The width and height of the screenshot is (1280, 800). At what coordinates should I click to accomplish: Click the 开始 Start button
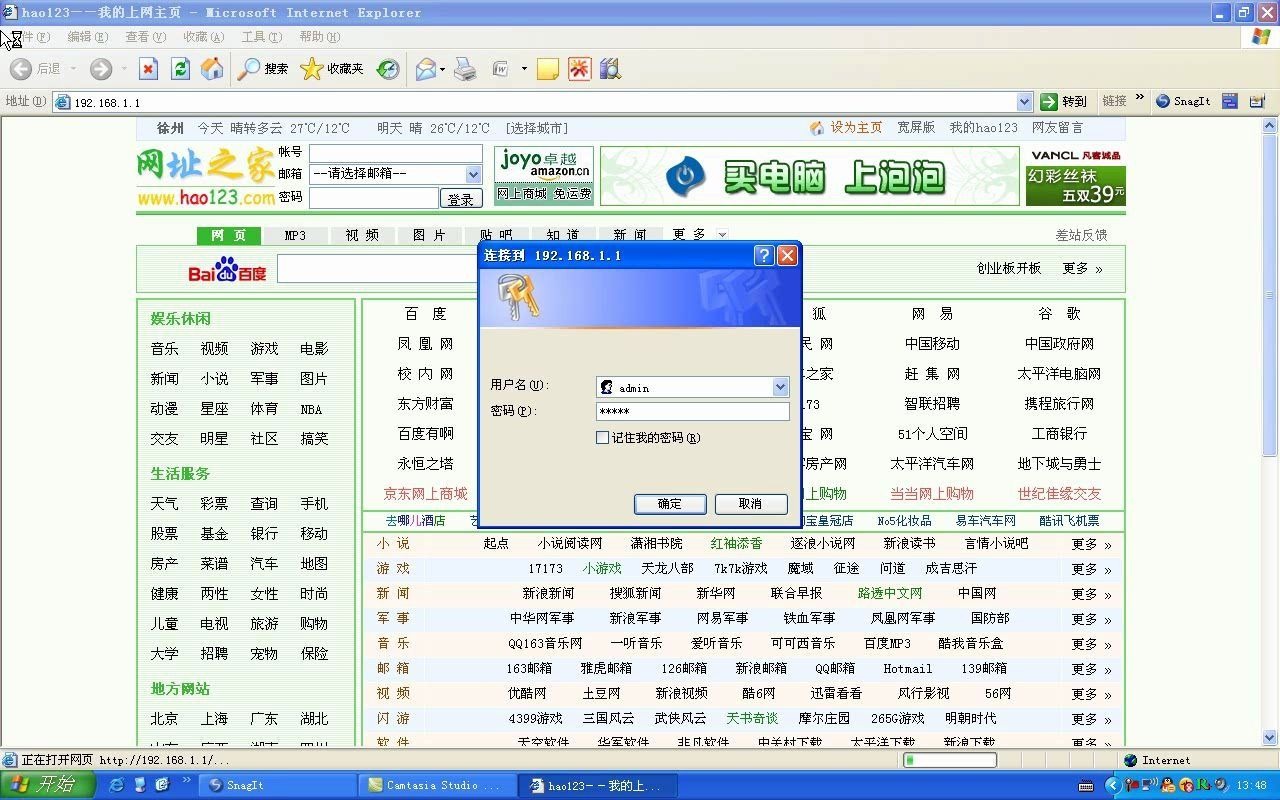(48, 785)
